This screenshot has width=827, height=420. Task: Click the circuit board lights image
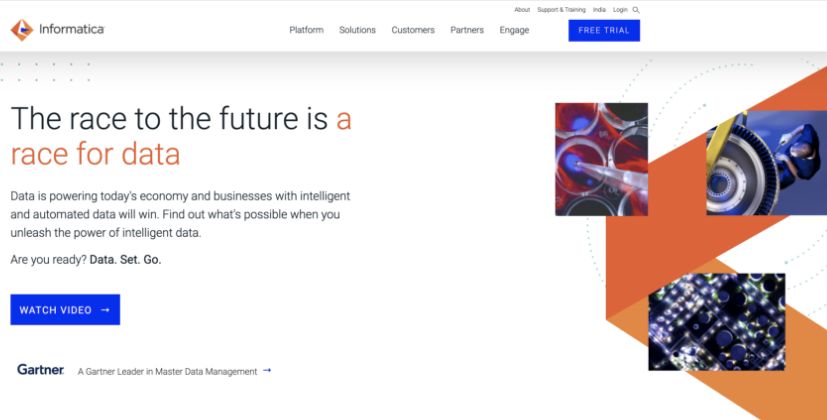[716, 321]
